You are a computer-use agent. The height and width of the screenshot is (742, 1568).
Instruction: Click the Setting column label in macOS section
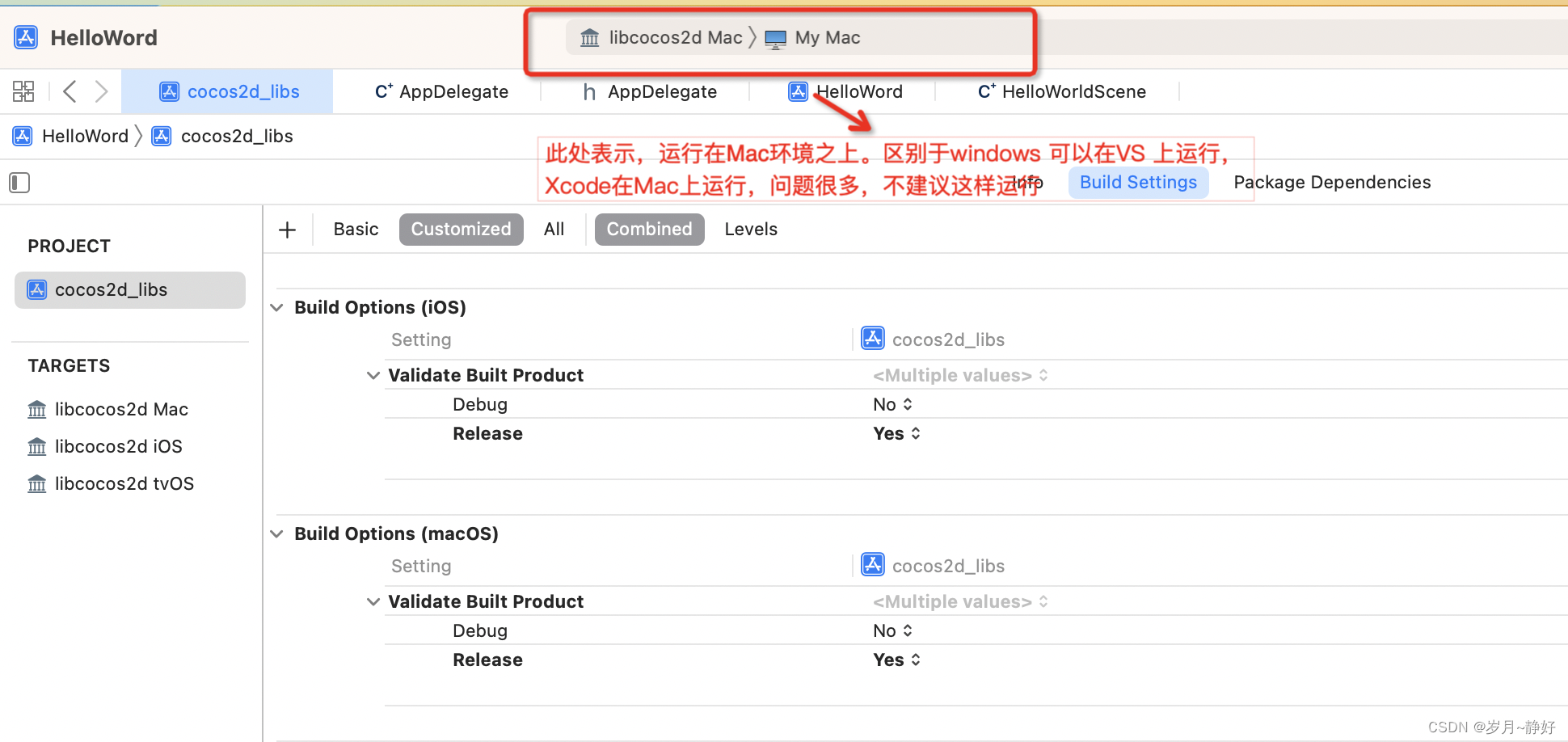(421, 566)
